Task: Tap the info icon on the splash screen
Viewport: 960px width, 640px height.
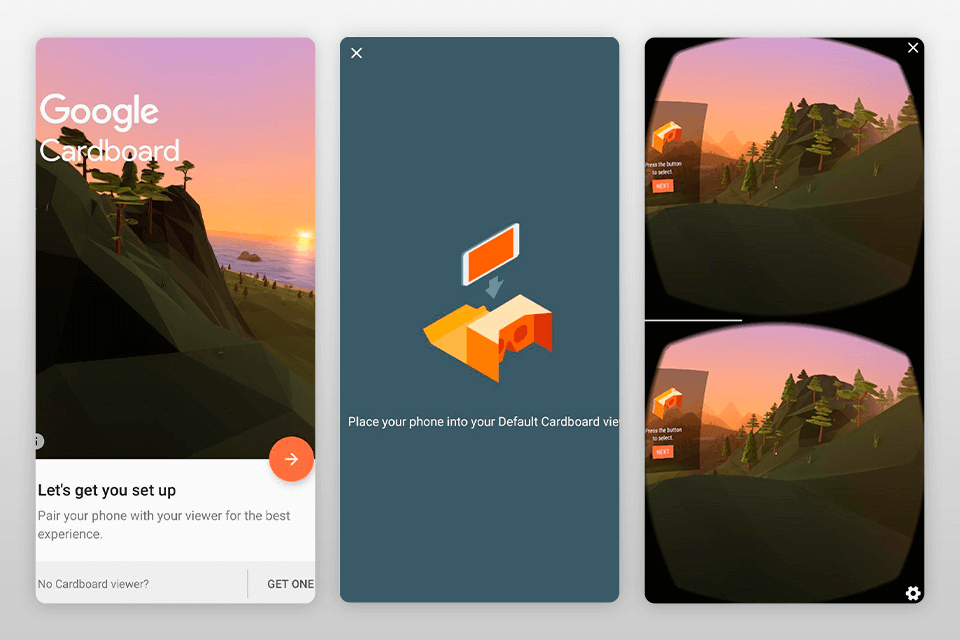Action: tap(36, 440)
